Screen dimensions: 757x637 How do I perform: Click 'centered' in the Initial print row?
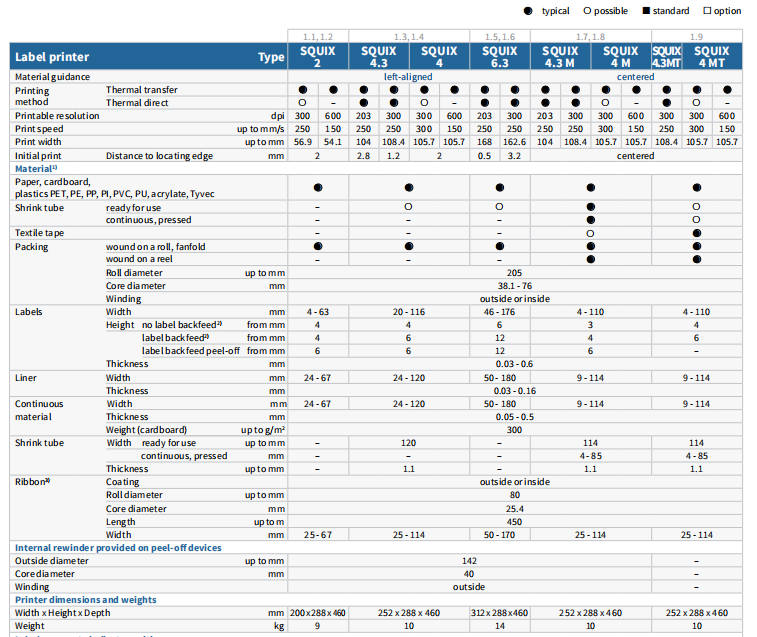pos(635,156)
